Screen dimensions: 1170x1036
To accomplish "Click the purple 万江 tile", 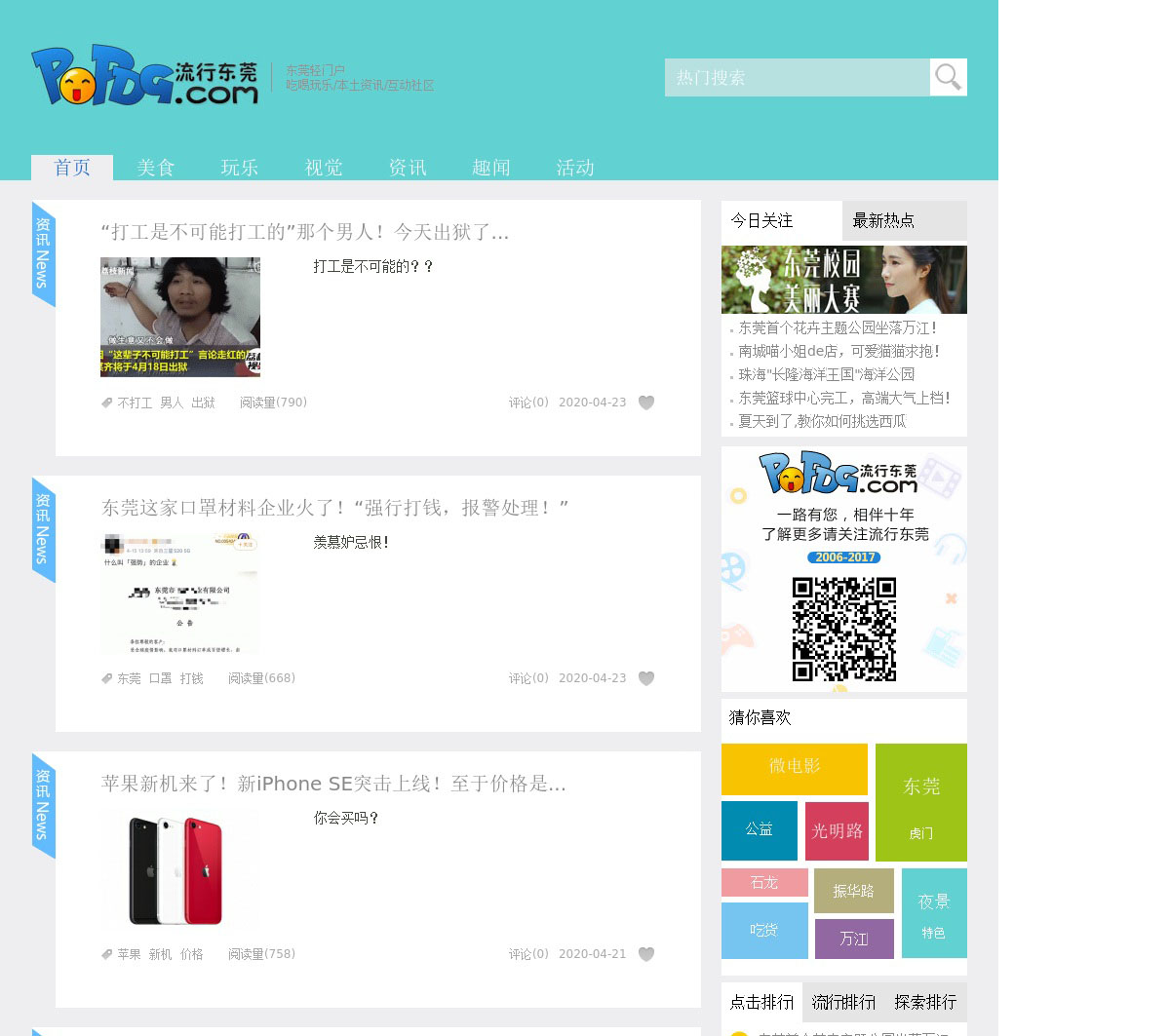I will click(x=854, y=939).
